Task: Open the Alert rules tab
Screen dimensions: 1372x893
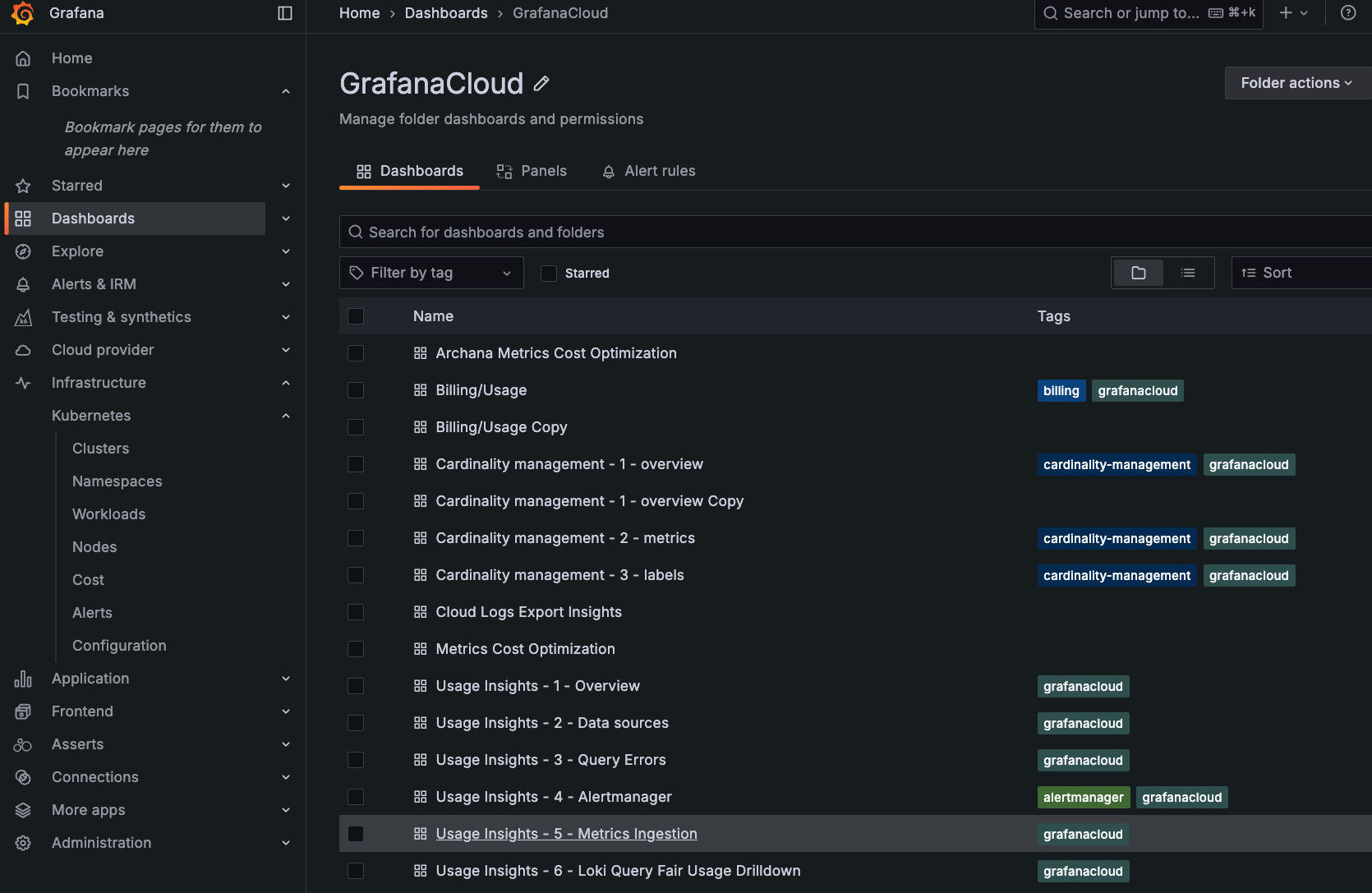Action: pos(648,171)
